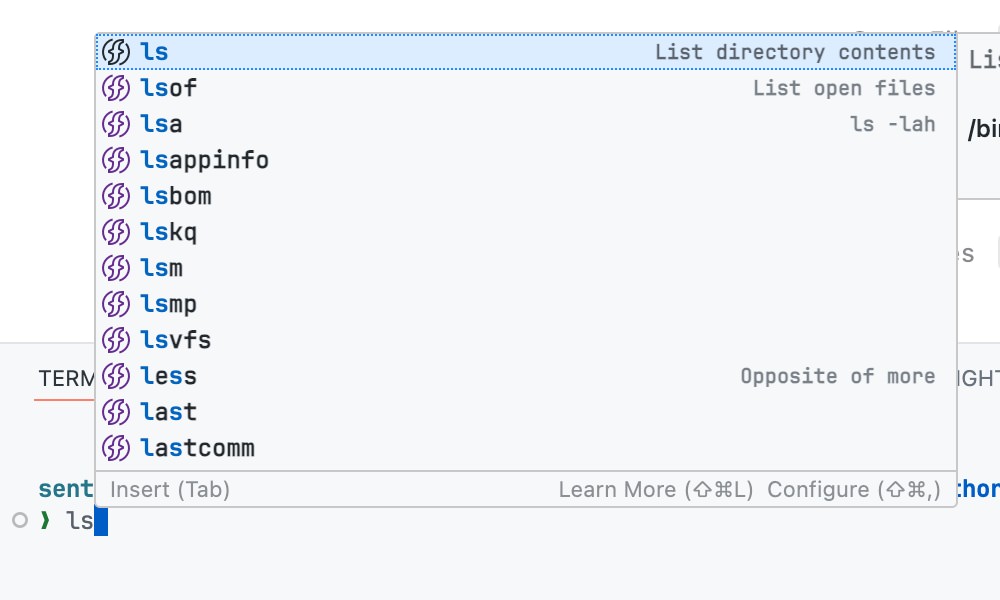Screen dimensions: 1000x600
Task: Click the command decoration circle beside the prompt
Action: pyautogui.click(x=18, y=520)
